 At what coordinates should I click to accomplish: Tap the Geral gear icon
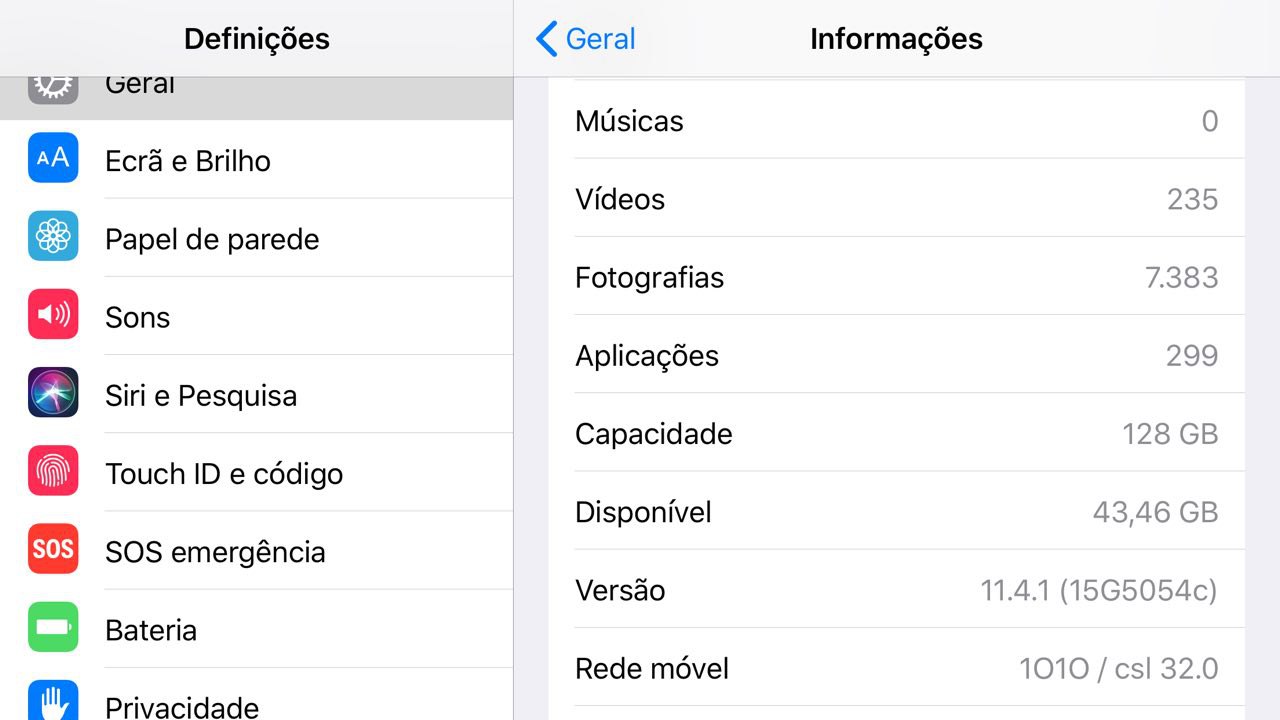pos(53,87)
